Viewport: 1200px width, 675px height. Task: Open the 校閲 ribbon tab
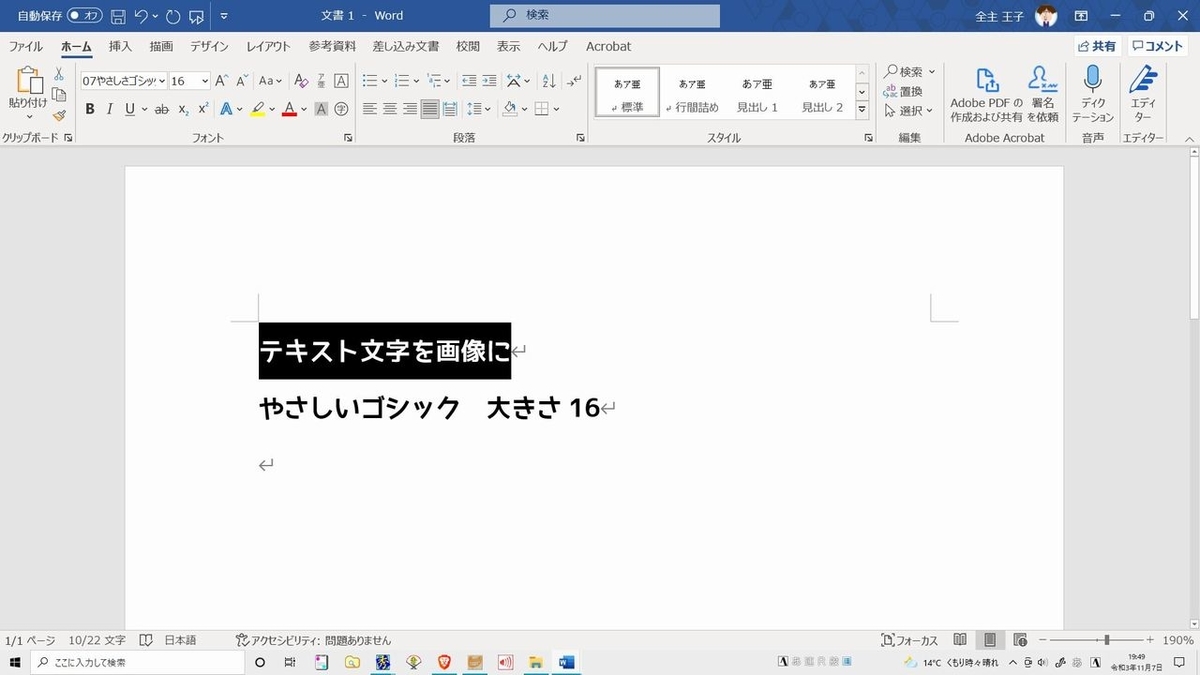pyautogui.click(x=467, y=46)
